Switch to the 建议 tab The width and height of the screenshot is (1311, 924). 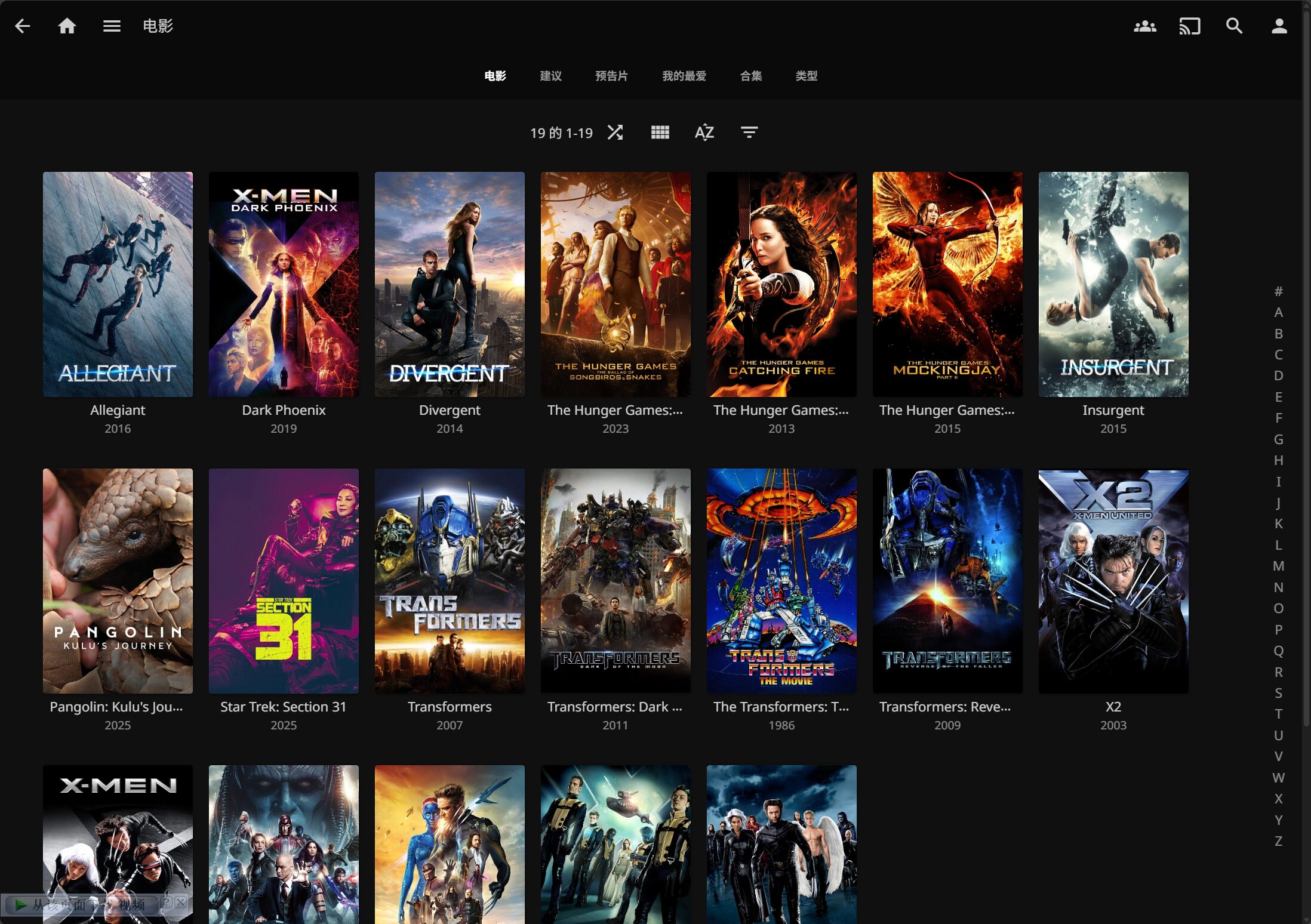[550, 76]
